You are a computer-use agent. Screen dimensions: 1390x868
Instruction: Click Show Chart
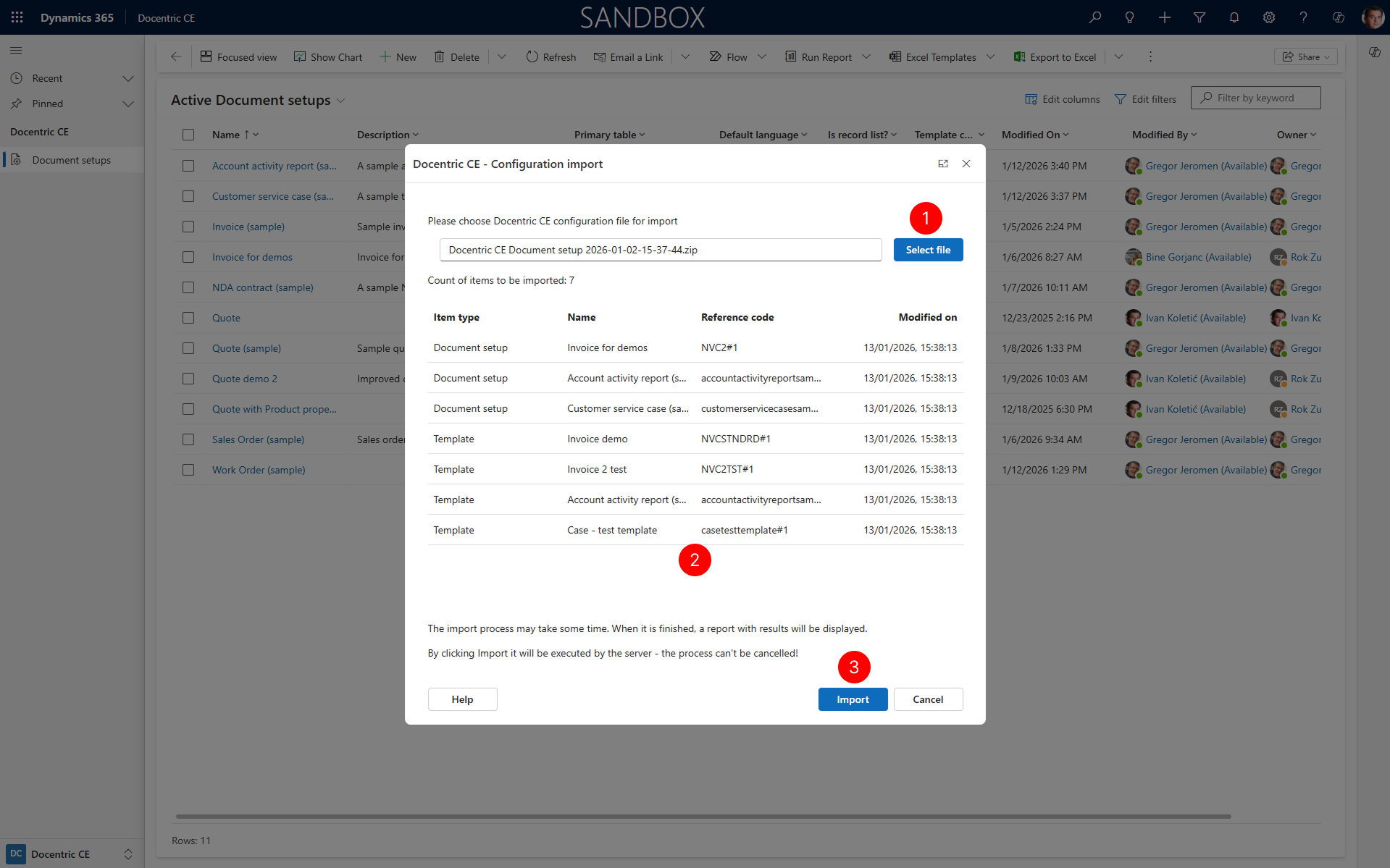[327, 56]
